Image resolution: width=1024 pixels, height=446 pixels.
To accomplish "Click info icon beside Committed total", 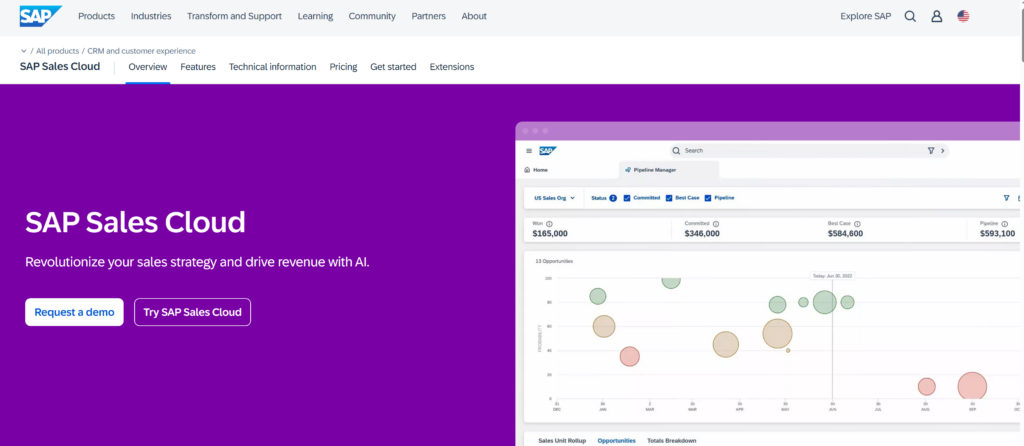I will click(716, 223).
